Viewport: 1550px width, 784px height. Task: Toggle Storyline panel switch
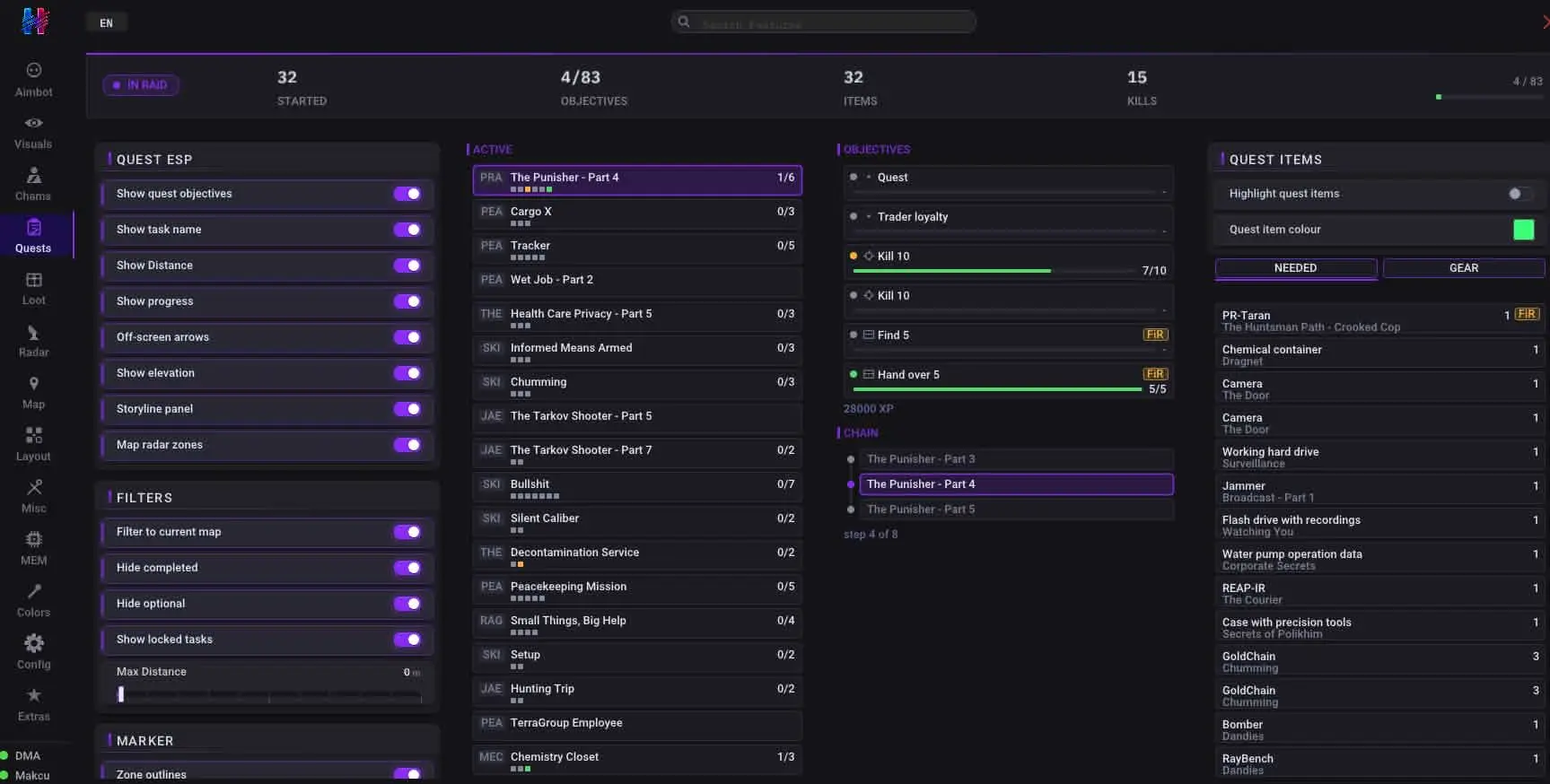point(407,409)
